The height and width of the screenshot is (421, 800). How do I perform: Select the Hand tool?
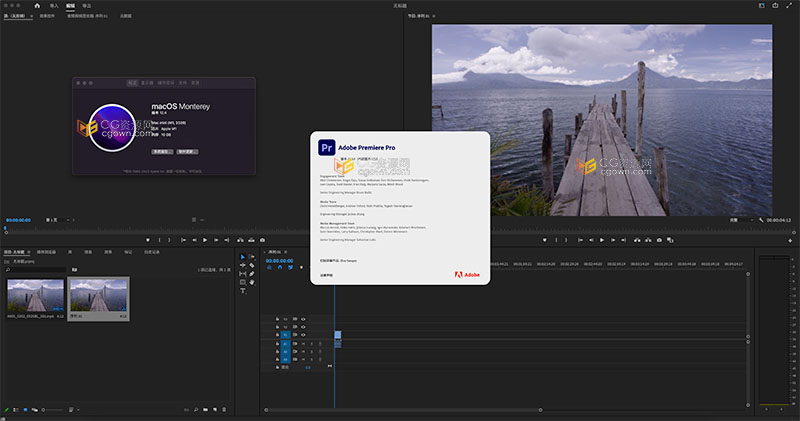pos(252,282)
